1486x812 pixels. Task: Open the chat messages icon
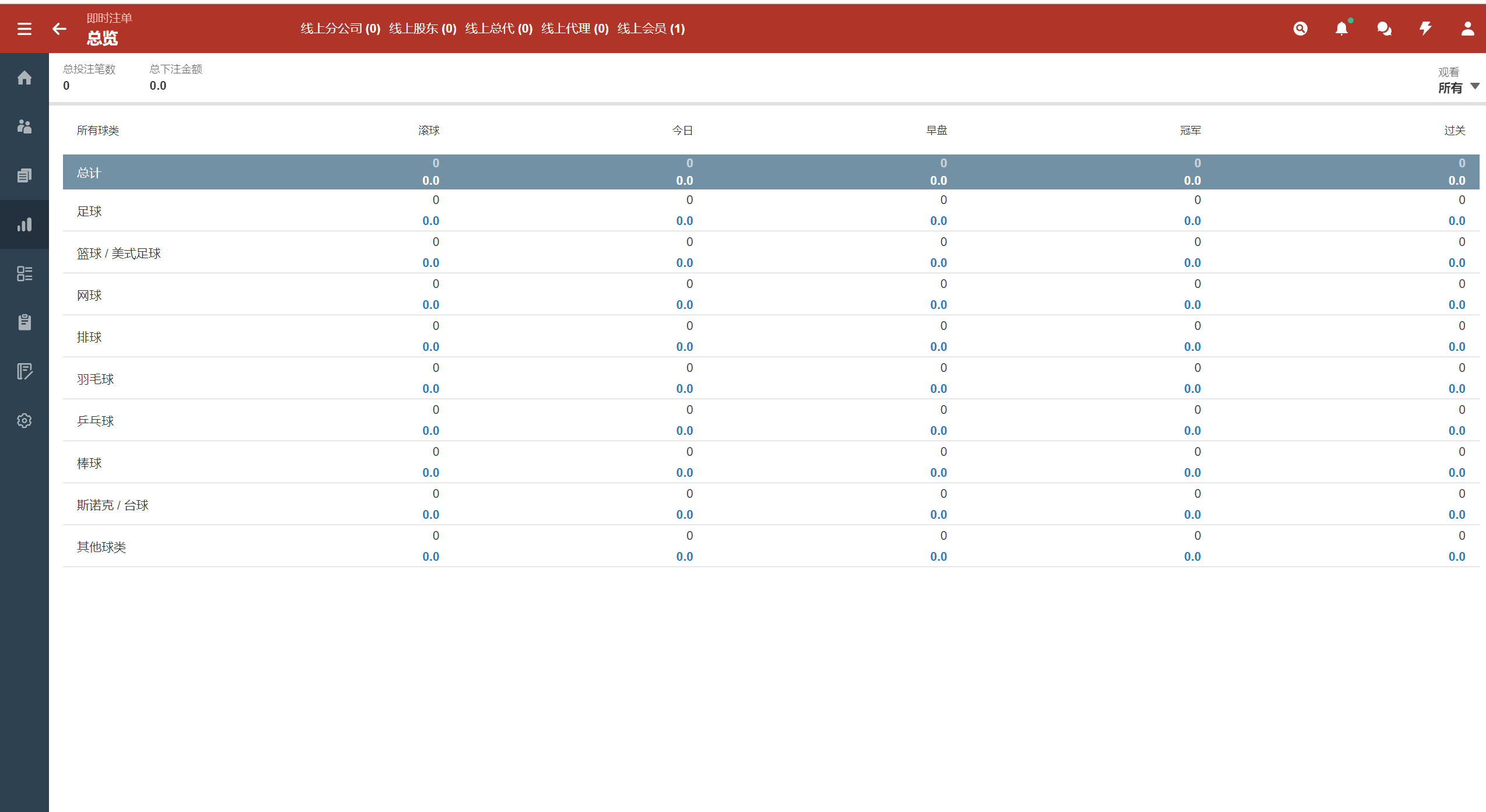click(x=1384, y=29)
